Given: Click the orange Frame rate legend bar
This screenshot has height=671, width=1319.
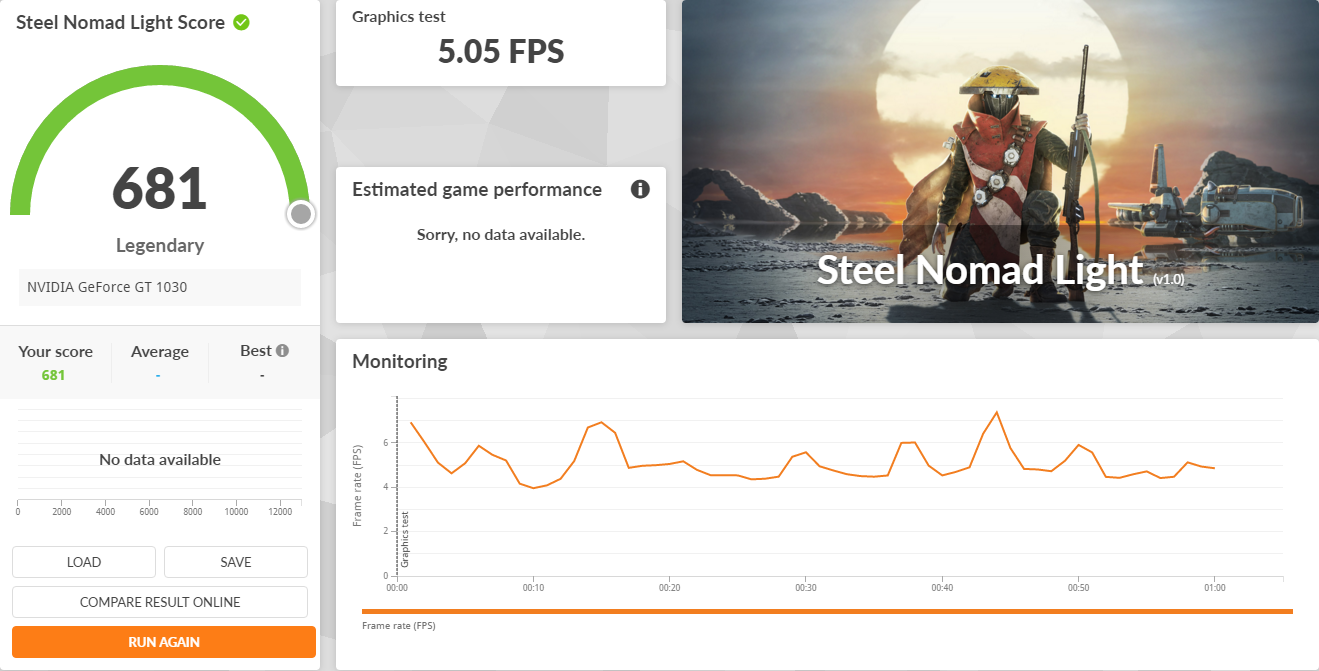Looking at the screenshot, I should (826, 611).
